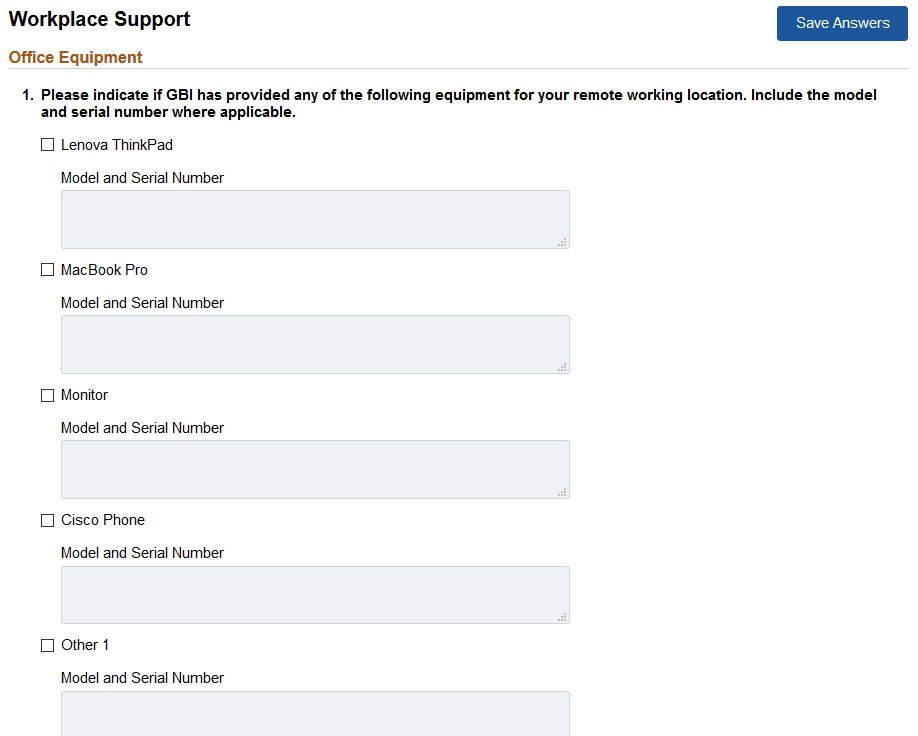Select the Cisco Phone checkbox
Image resolution: width=918 pixels, height=736 pixels.
(47, 519)
